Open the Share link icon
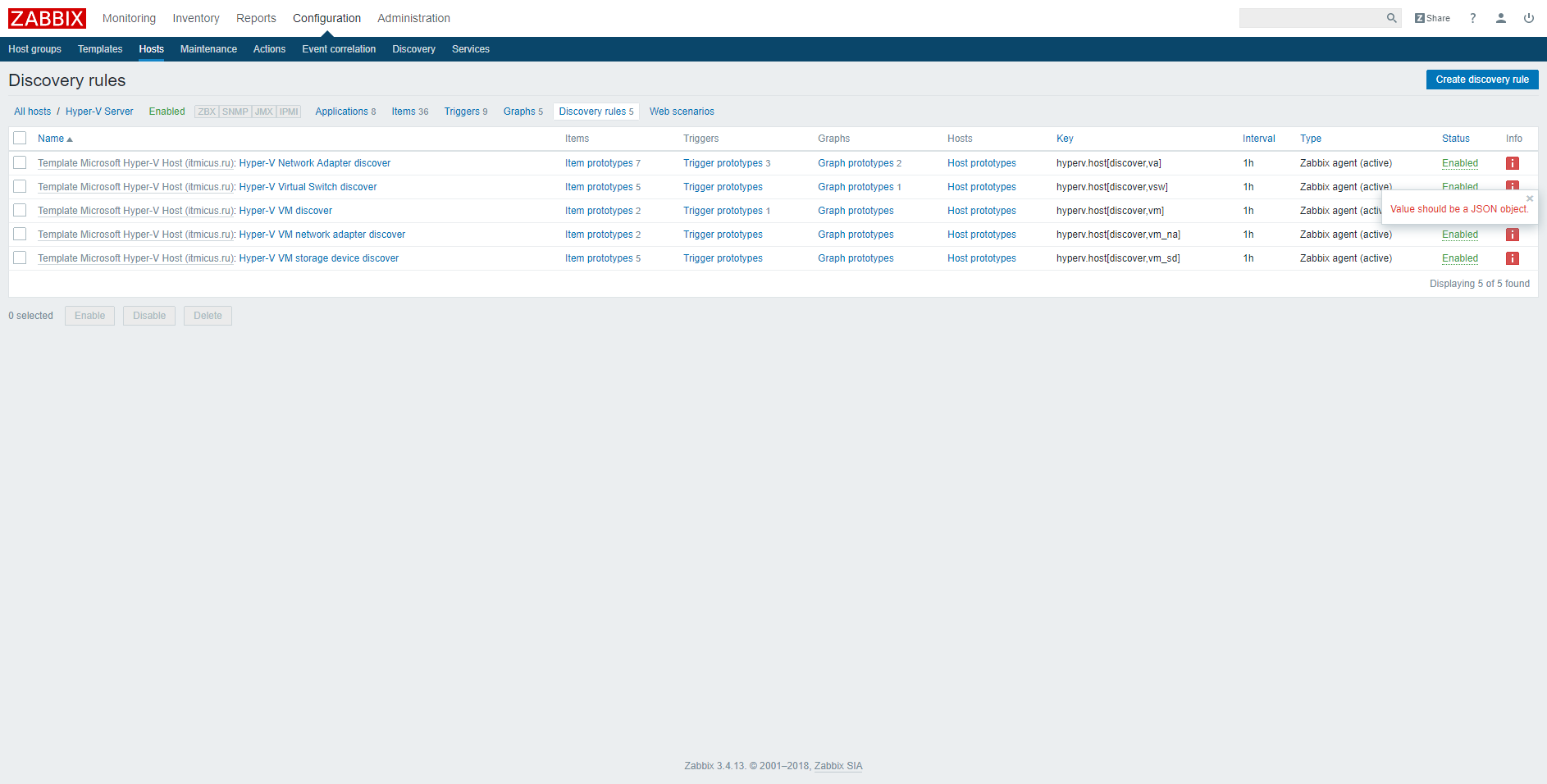The image size is (1547, 784). click(1432, 17)
